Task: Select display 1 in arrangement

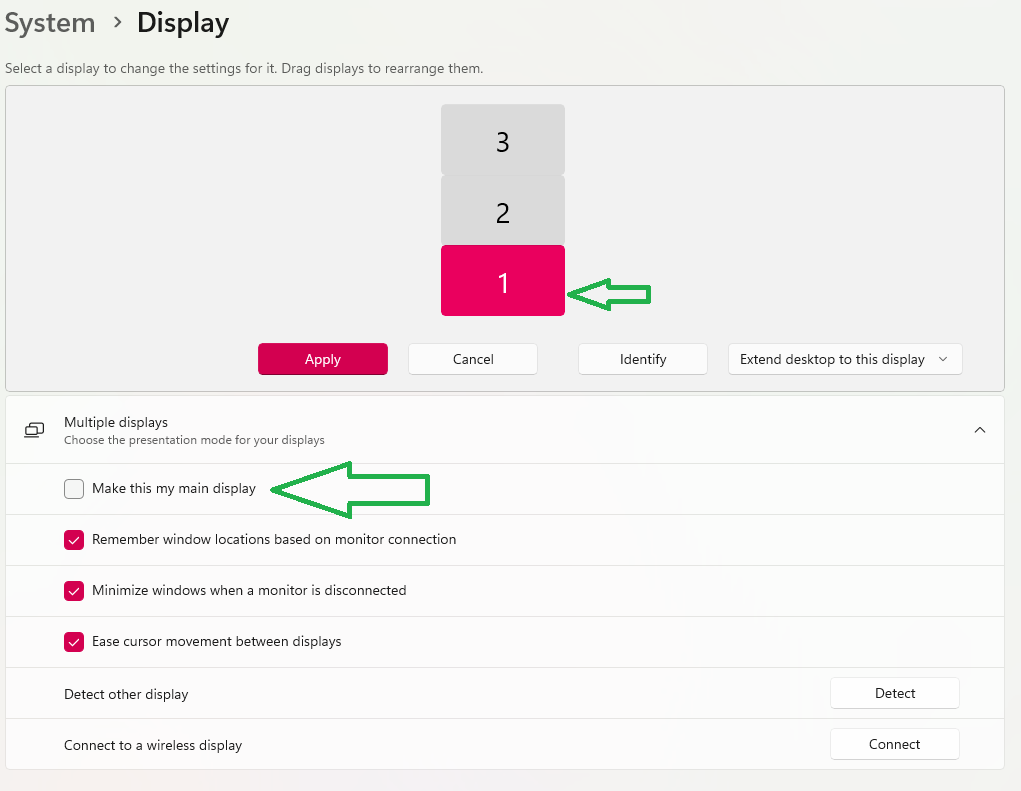Action: pyautogui.click(x=503, y=281)
